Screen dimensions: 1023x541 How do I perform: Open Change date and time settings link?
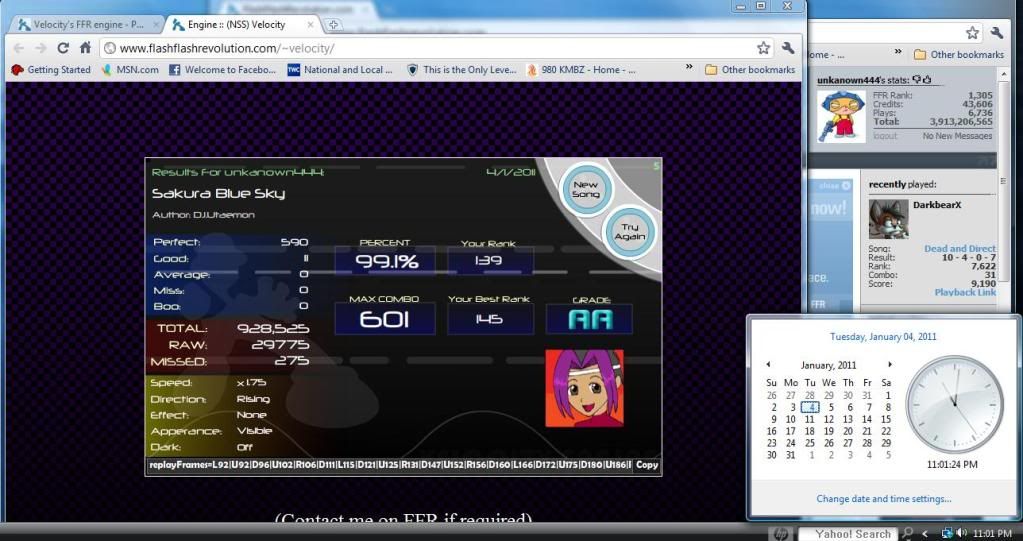pos(883,499)
